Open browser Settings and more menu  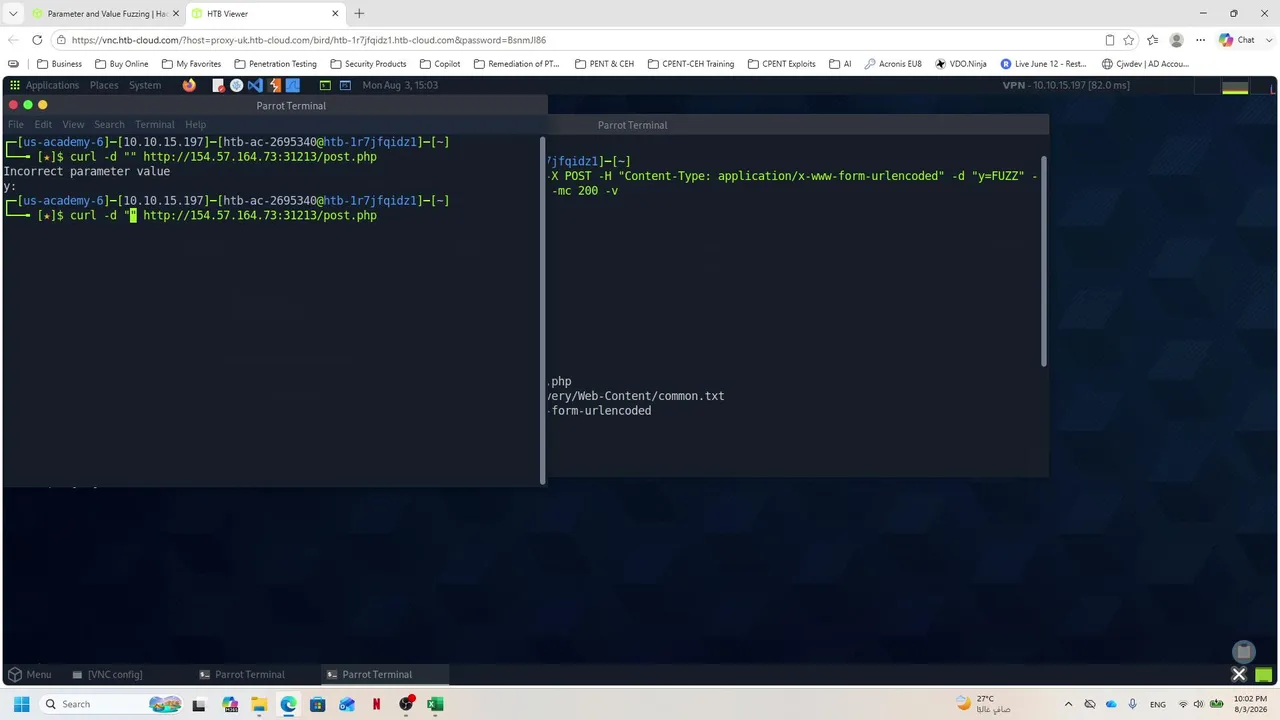tap(1200, 40)
